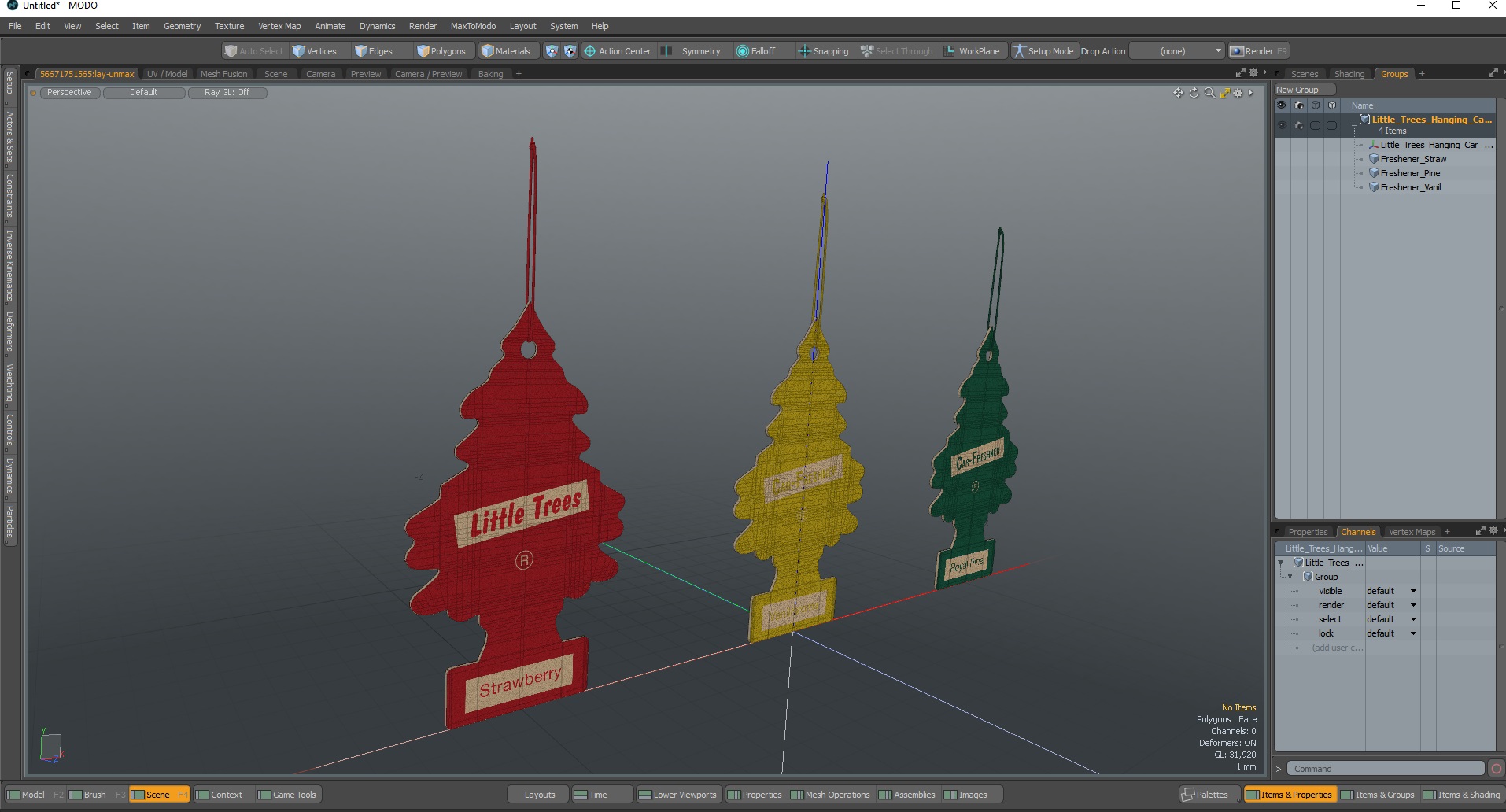The height and width of the screenshot is (812, 1506).
Task: Open the Action Center options
Action: 618,51
